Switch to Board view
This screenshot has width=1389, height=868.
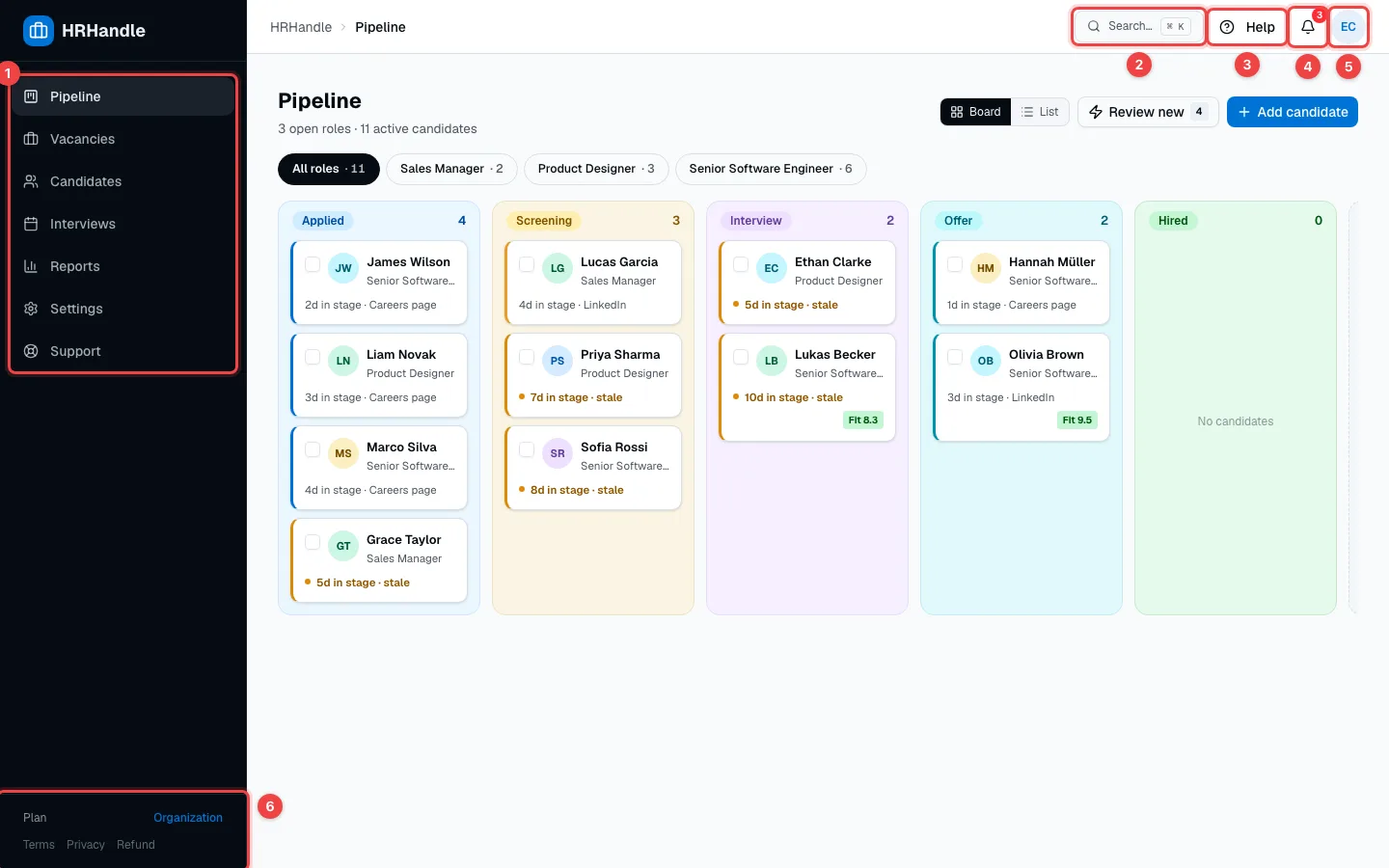975,112
